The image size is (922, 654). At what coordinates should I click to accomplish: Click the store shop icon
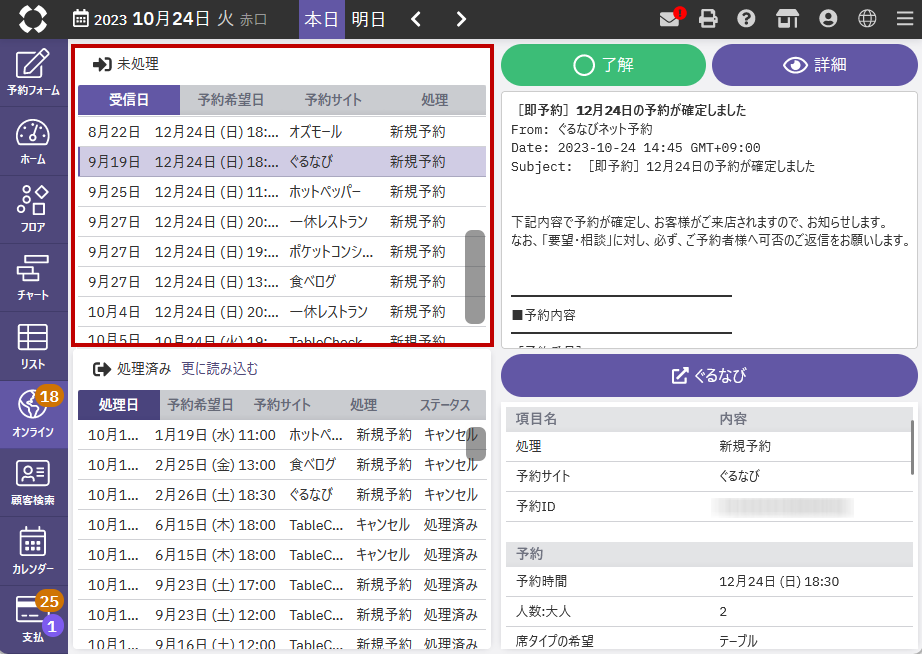[x=787, y=19]
